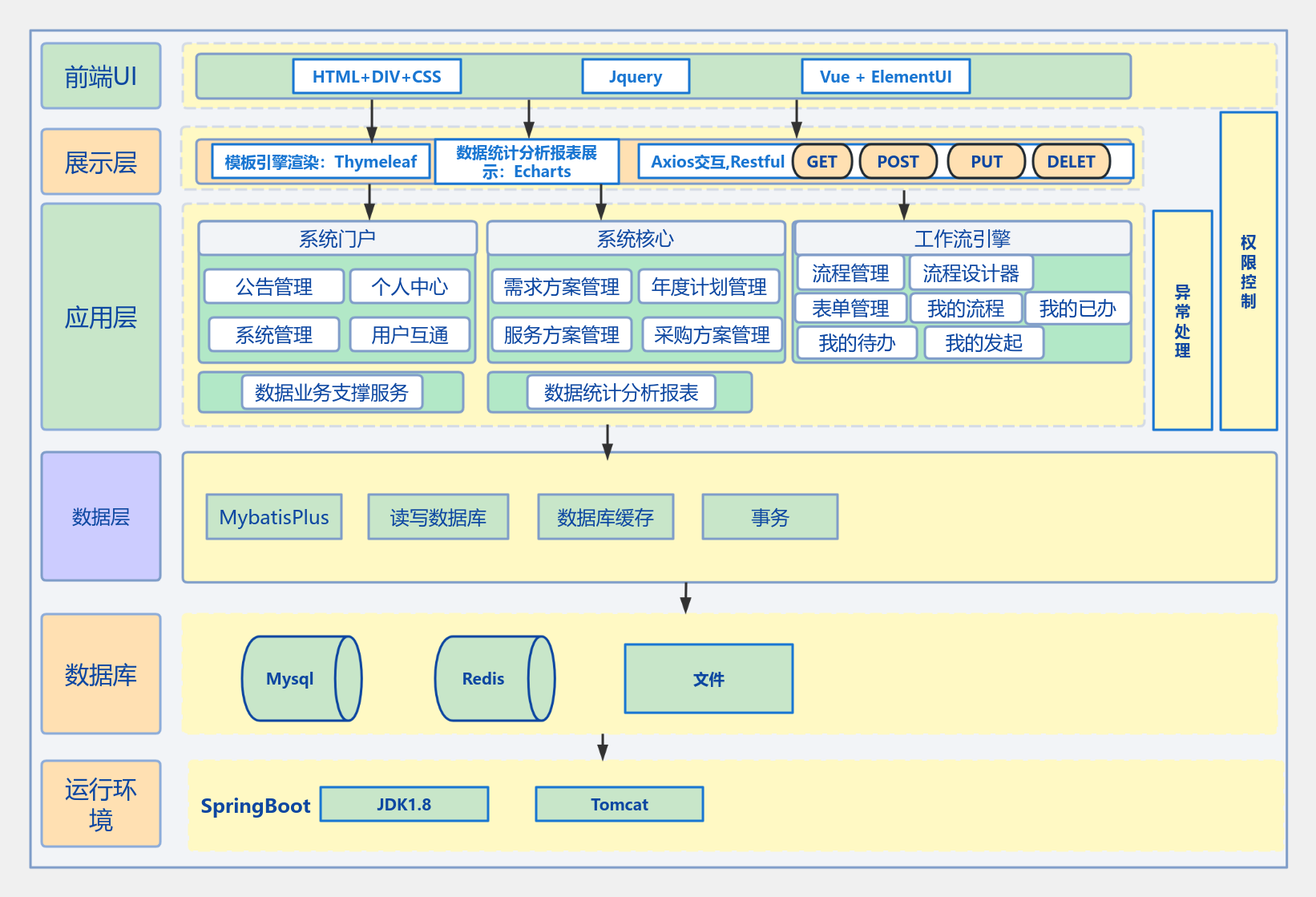
Task: Click the 权限控制 vertical bar
Action: coord(1248,273)
